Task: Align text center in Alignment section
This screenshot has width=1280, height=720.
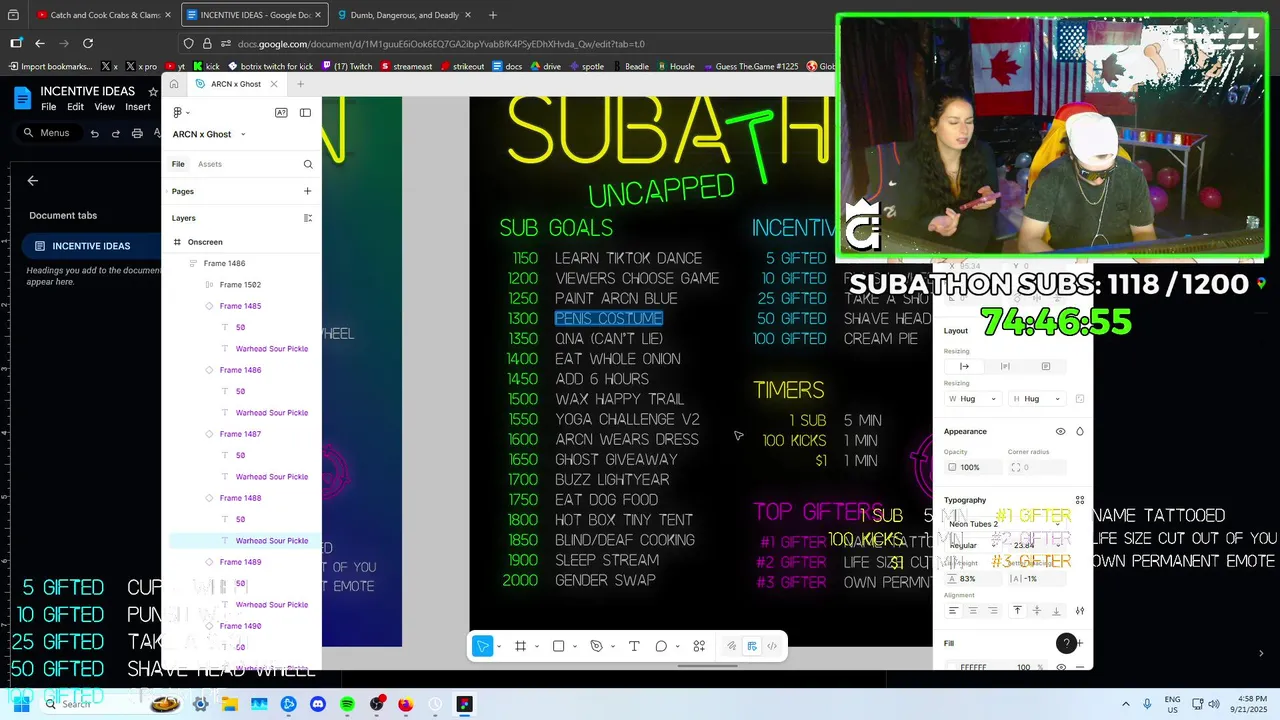Action: coord(973,610)
